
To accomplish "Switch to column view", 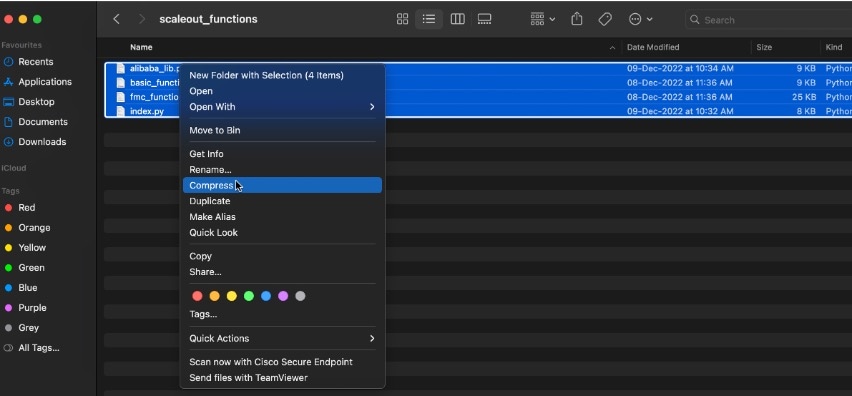I will pyautogui.click(x=458, y=20).
